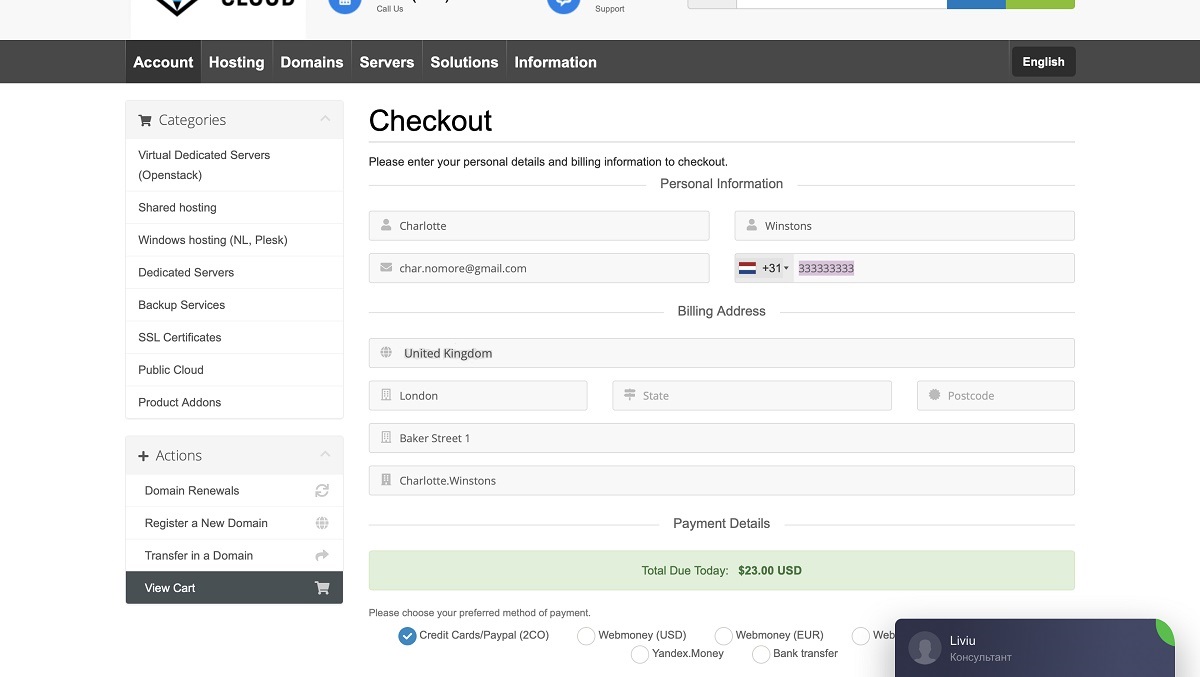Click the globe icon beside Register a New Domain
The height and width of the screenshot is (677, 1200).
[x=322, y=523]
